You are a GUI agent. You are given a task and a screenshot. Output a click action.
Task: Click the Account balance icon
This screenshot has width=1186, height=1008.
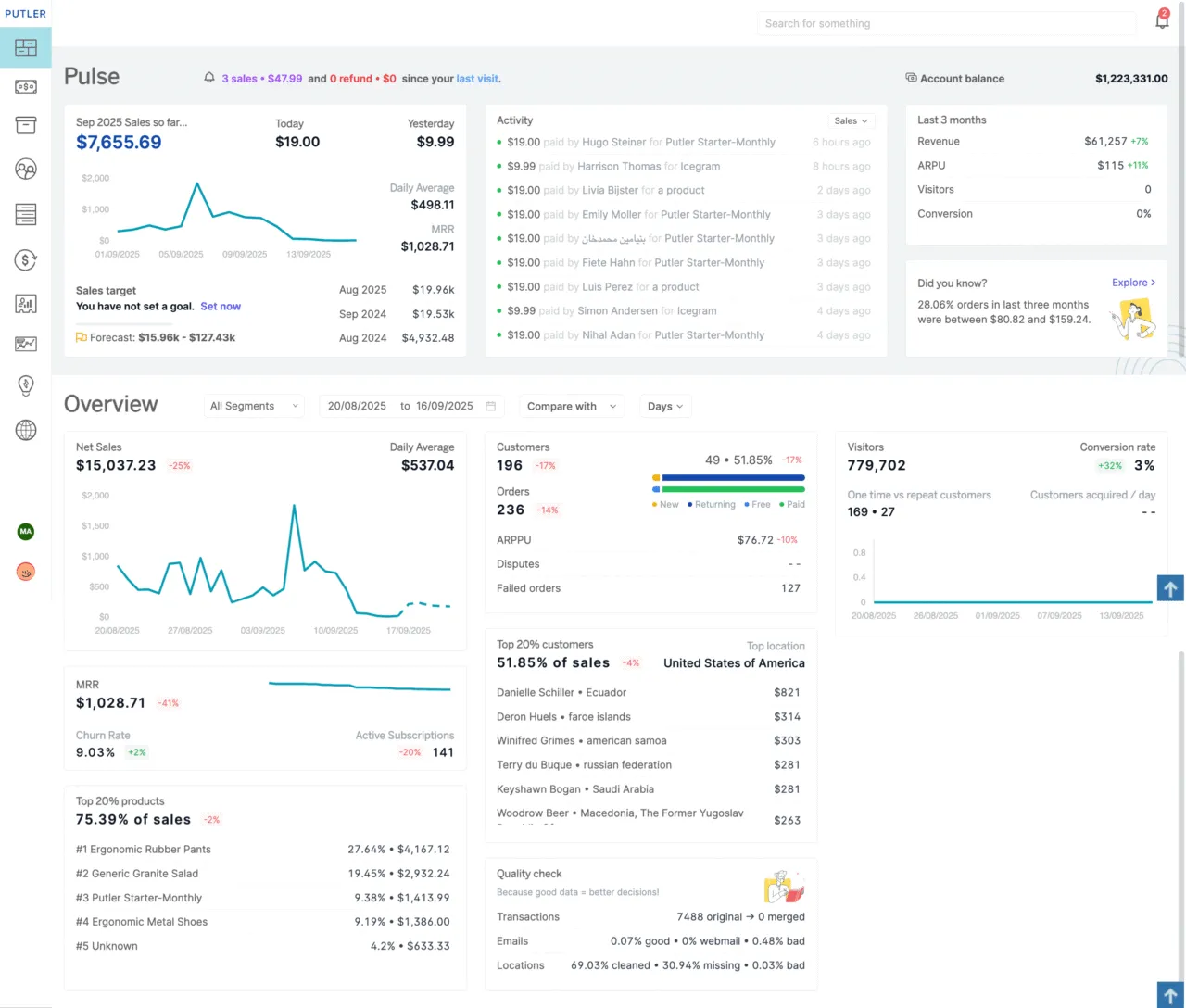[911, 78]
